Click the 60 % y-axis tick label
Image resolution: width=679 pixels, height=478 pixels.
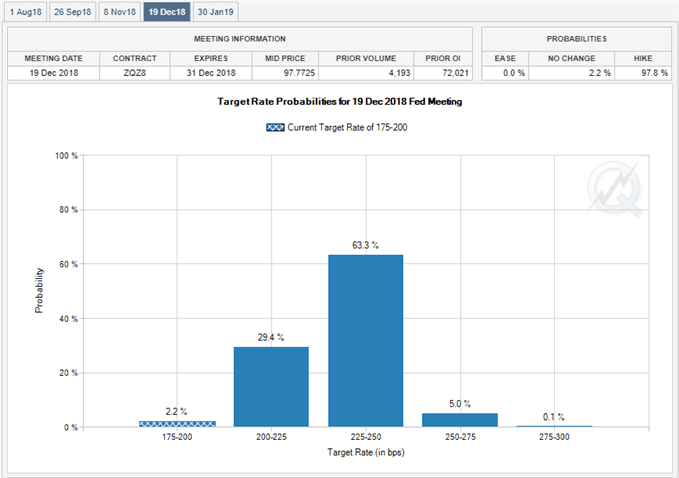point(68,264)
